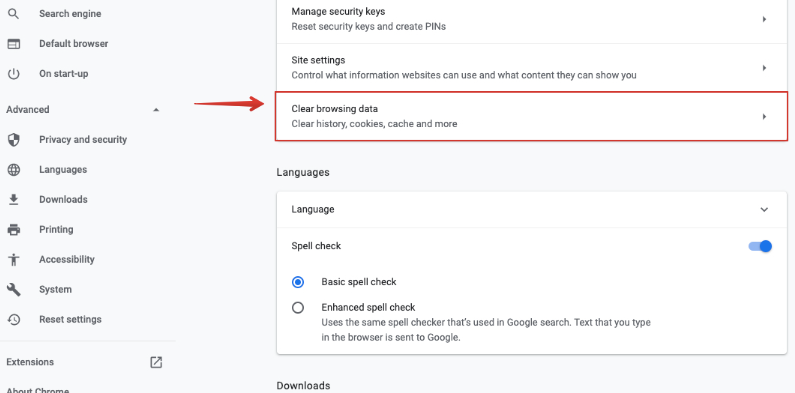Click the System wrench icon
The width and height of the screenshot is (795, 393).
(14, 289)
